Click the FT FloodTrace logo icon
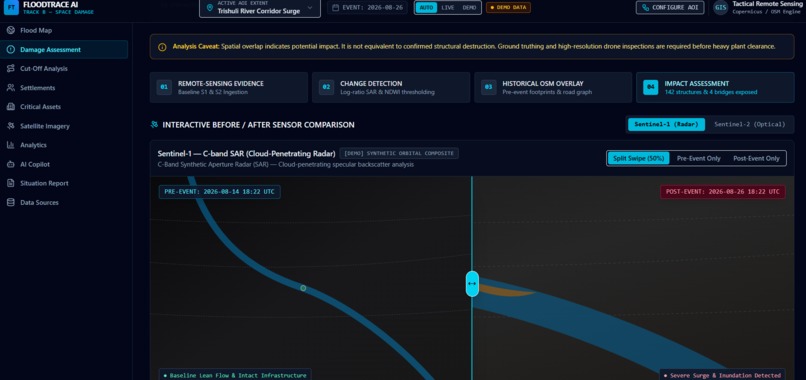806x380 pixels. point(11,7)
